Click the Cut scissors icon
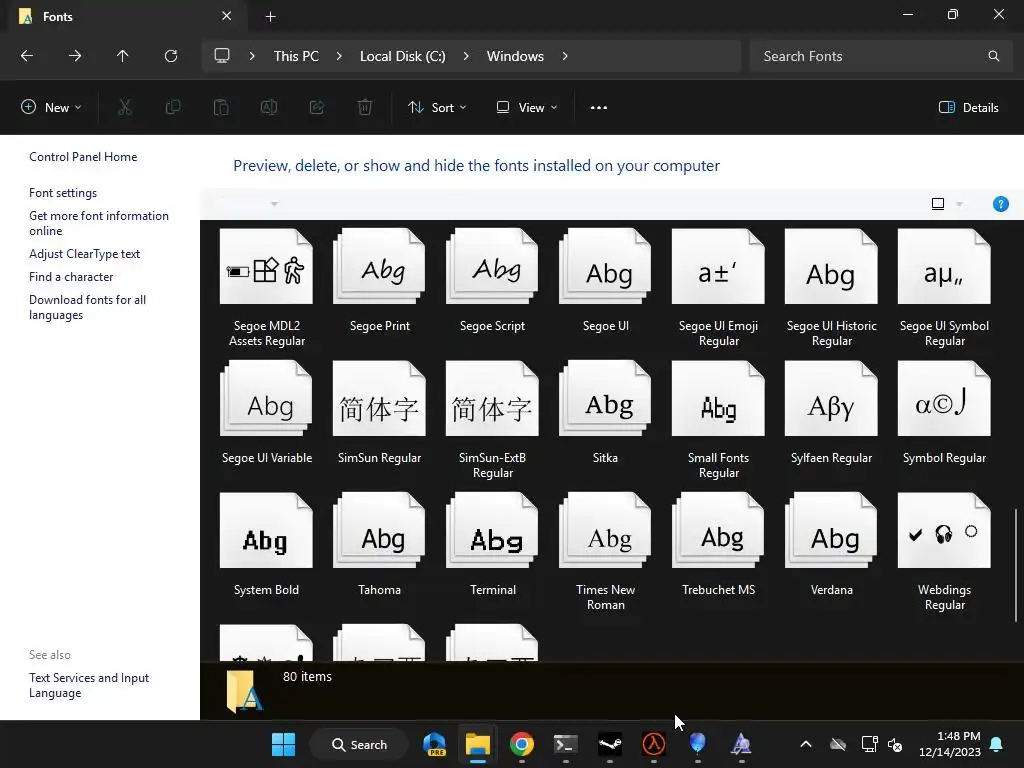This screenshot has width=1024, height=768. (x=125, y=107)
